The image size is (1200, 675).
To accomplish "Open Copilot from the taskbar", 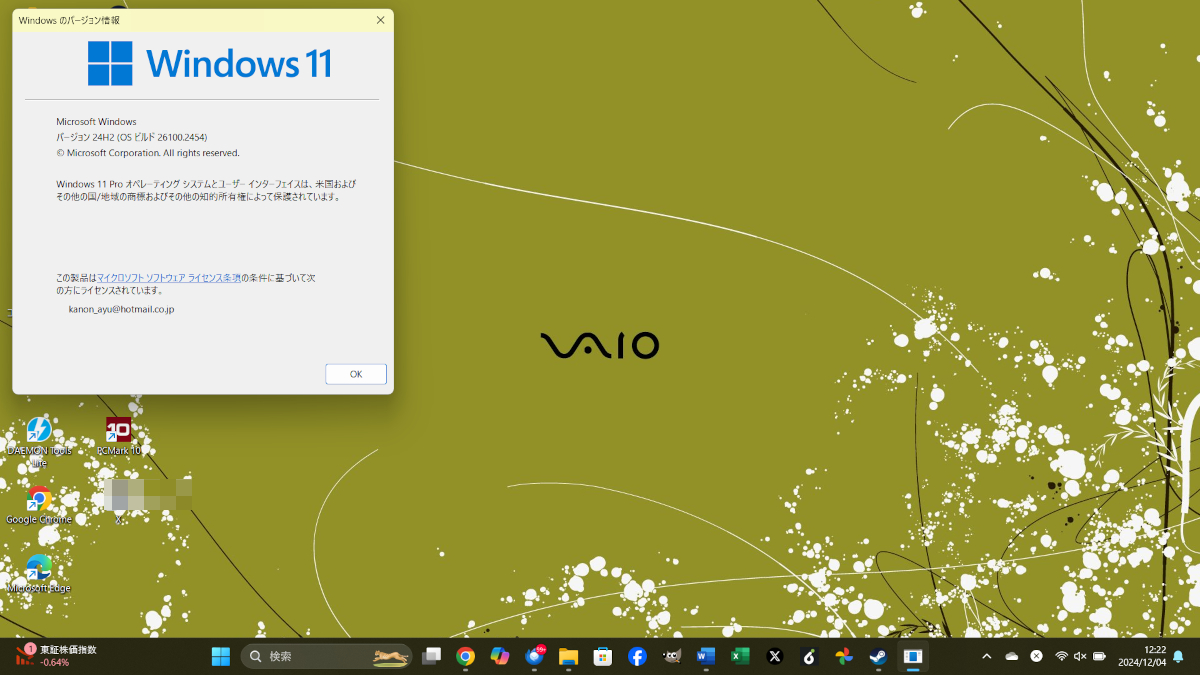I will pyautogui.click(x=500, y=657).
